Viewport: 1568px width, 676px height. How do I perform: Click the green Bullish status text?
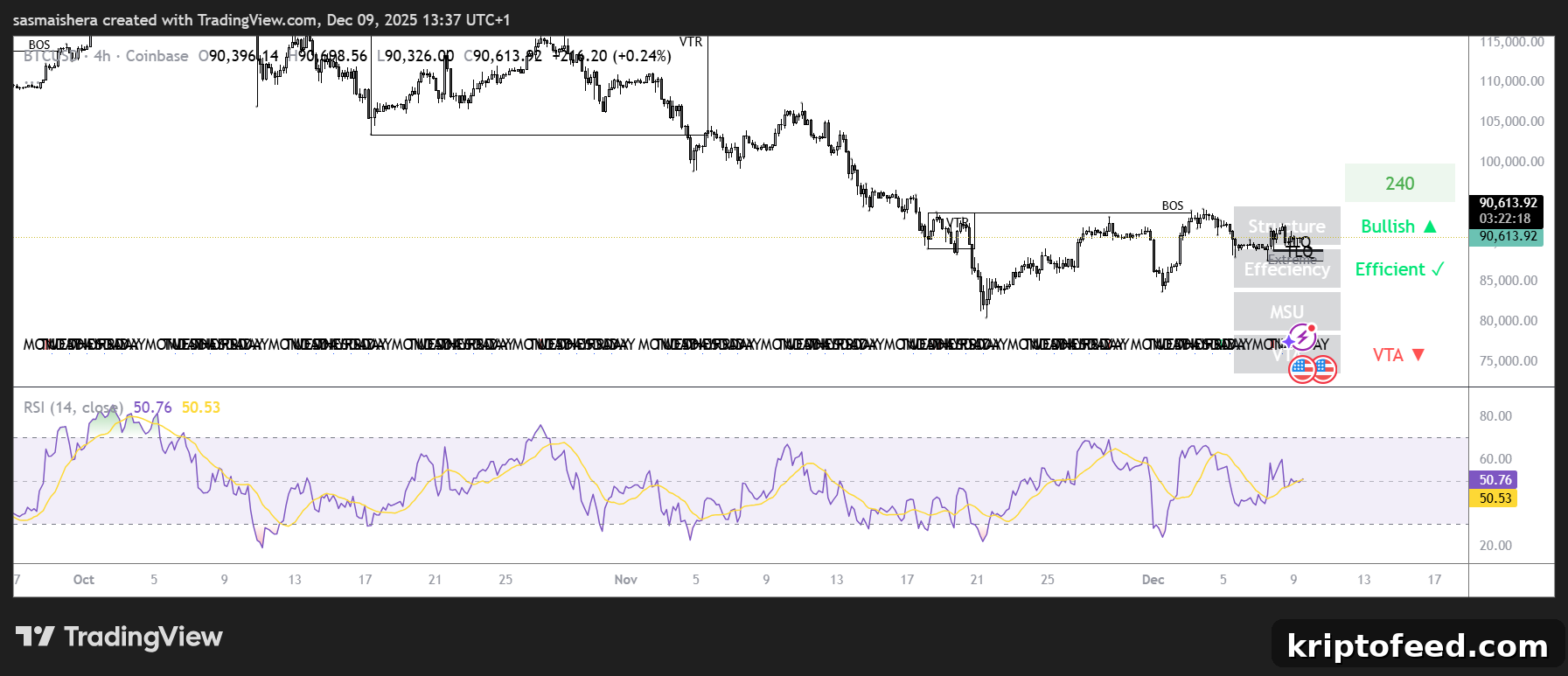point(1399,226)
